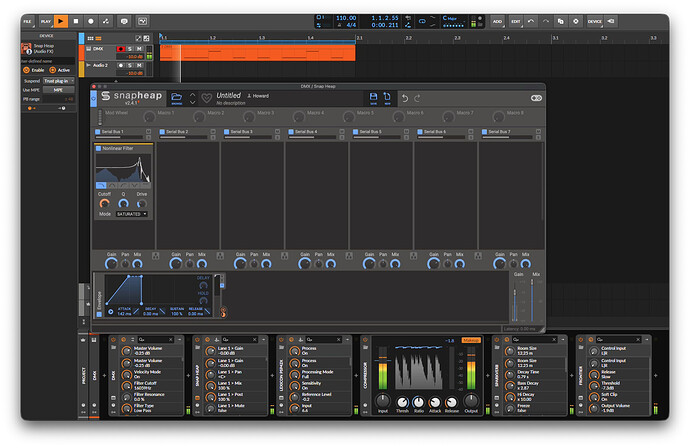Solo the Audio 2 track
The height and width of the screenshot is (448, 690).
[x=130, y=65]
